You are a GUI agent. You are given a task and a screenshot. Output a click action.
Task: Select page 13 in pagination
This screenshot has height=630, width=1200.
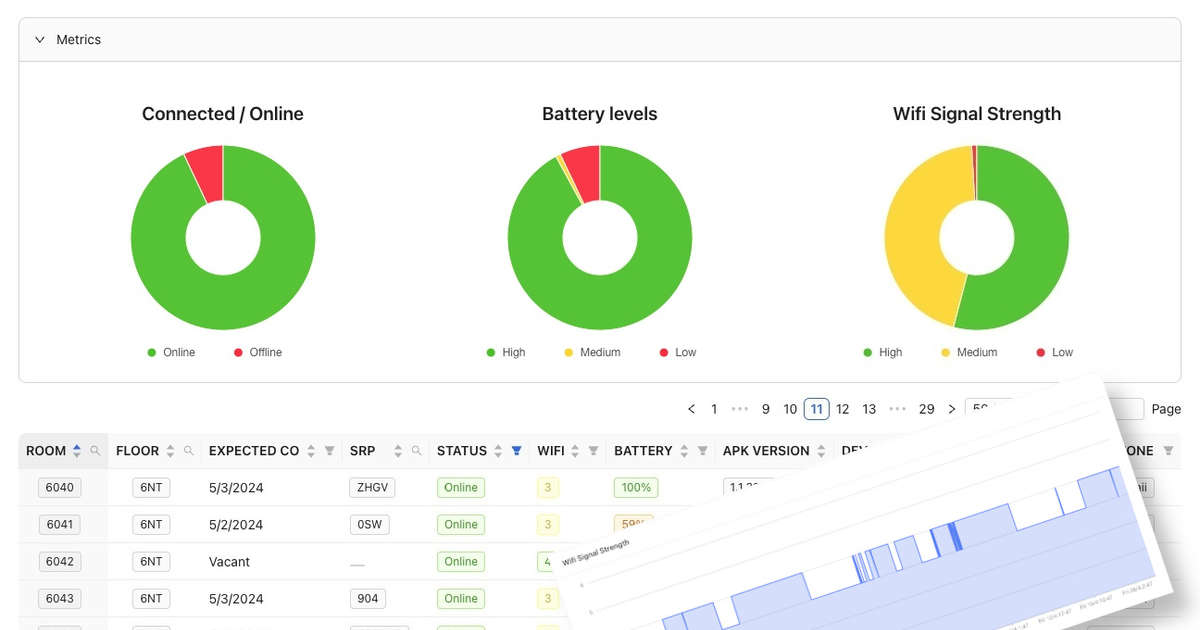coord(869,409)
